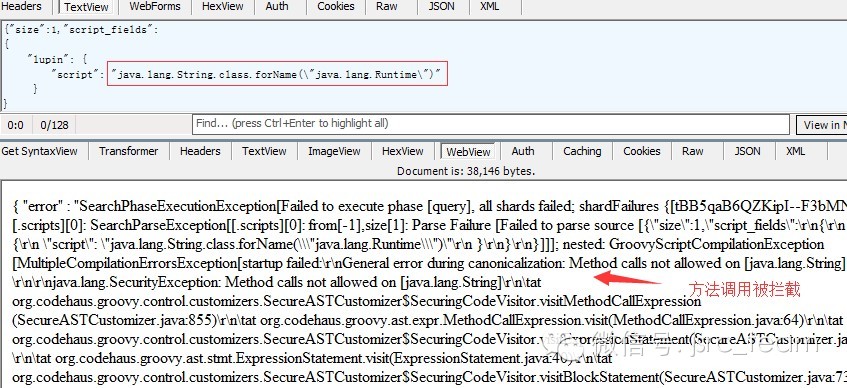Switch to response ImageView tab
Image resolution: width=847 pixels, height=388 pixels.
pos(334,151)
